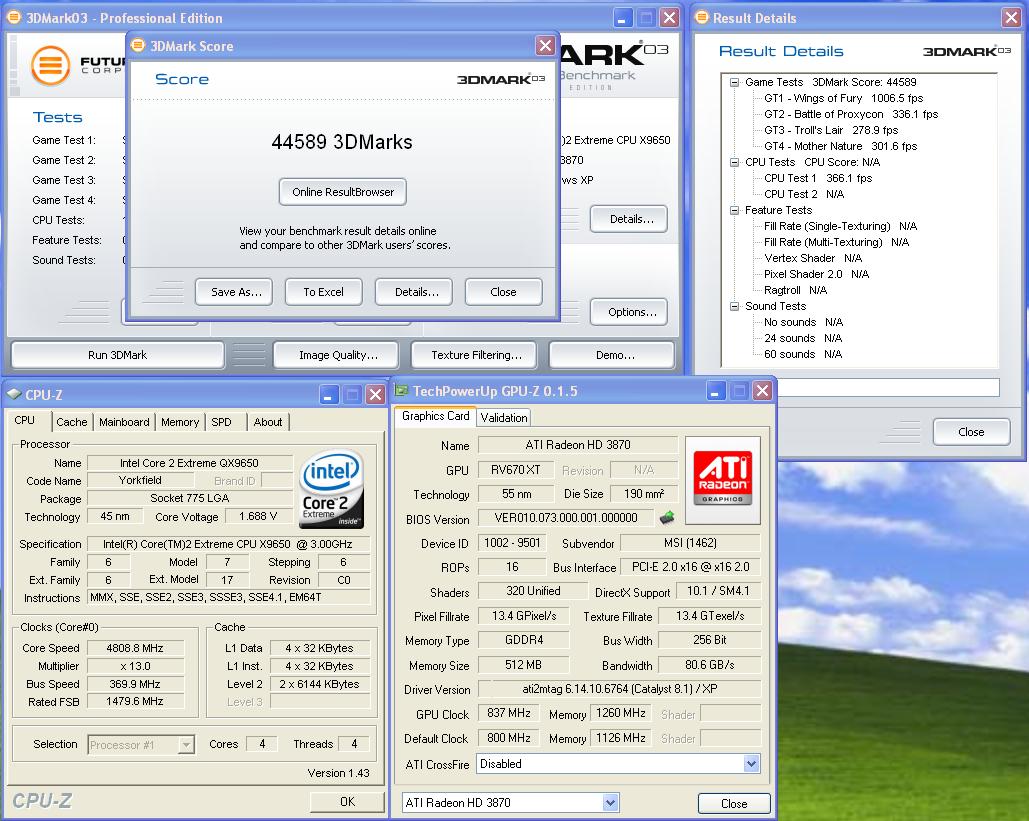The height and width of the screenshot is (821, 1029).
Task: Select the About tab in CPU-Z
Action: click(268, 422)
